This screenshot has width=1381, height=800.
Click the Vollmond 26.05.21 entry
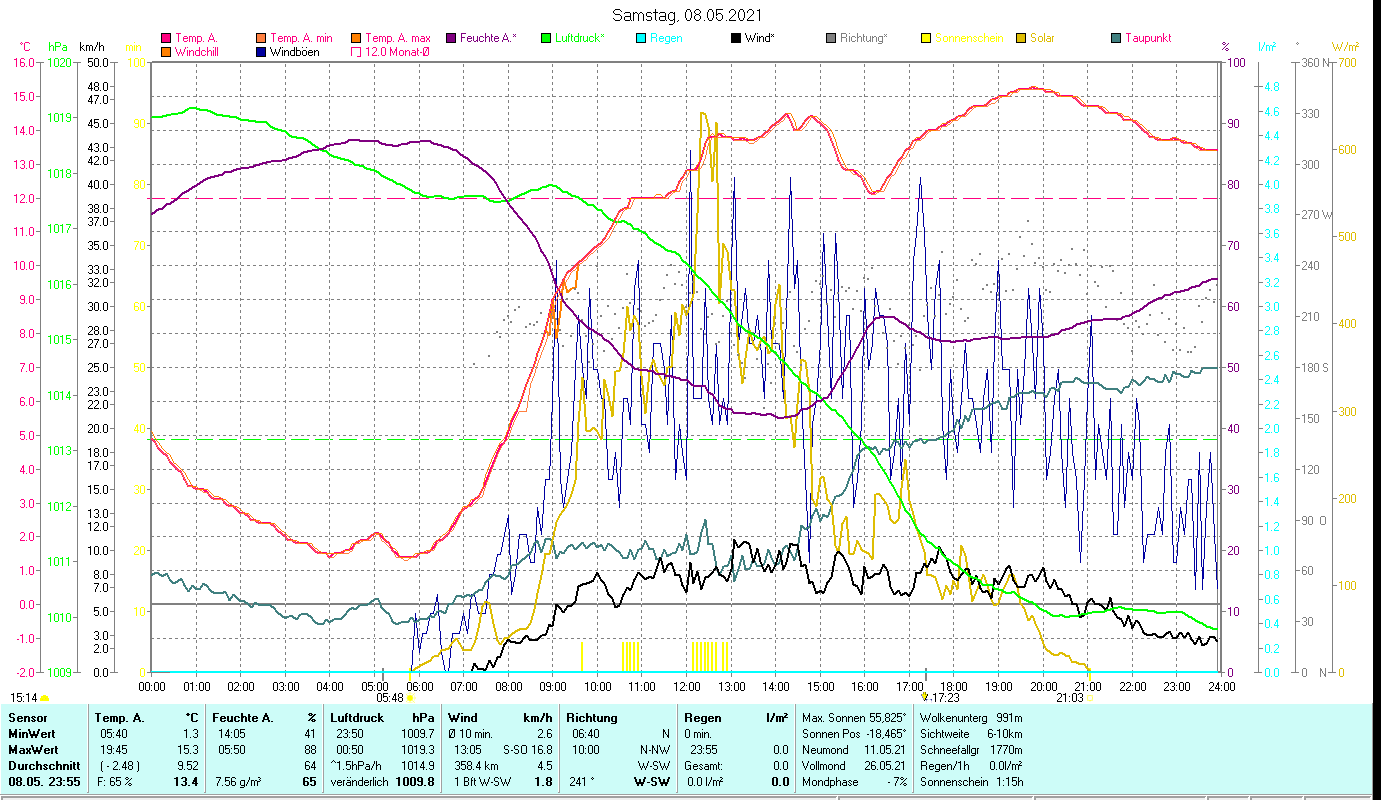(x=855, y=765)
